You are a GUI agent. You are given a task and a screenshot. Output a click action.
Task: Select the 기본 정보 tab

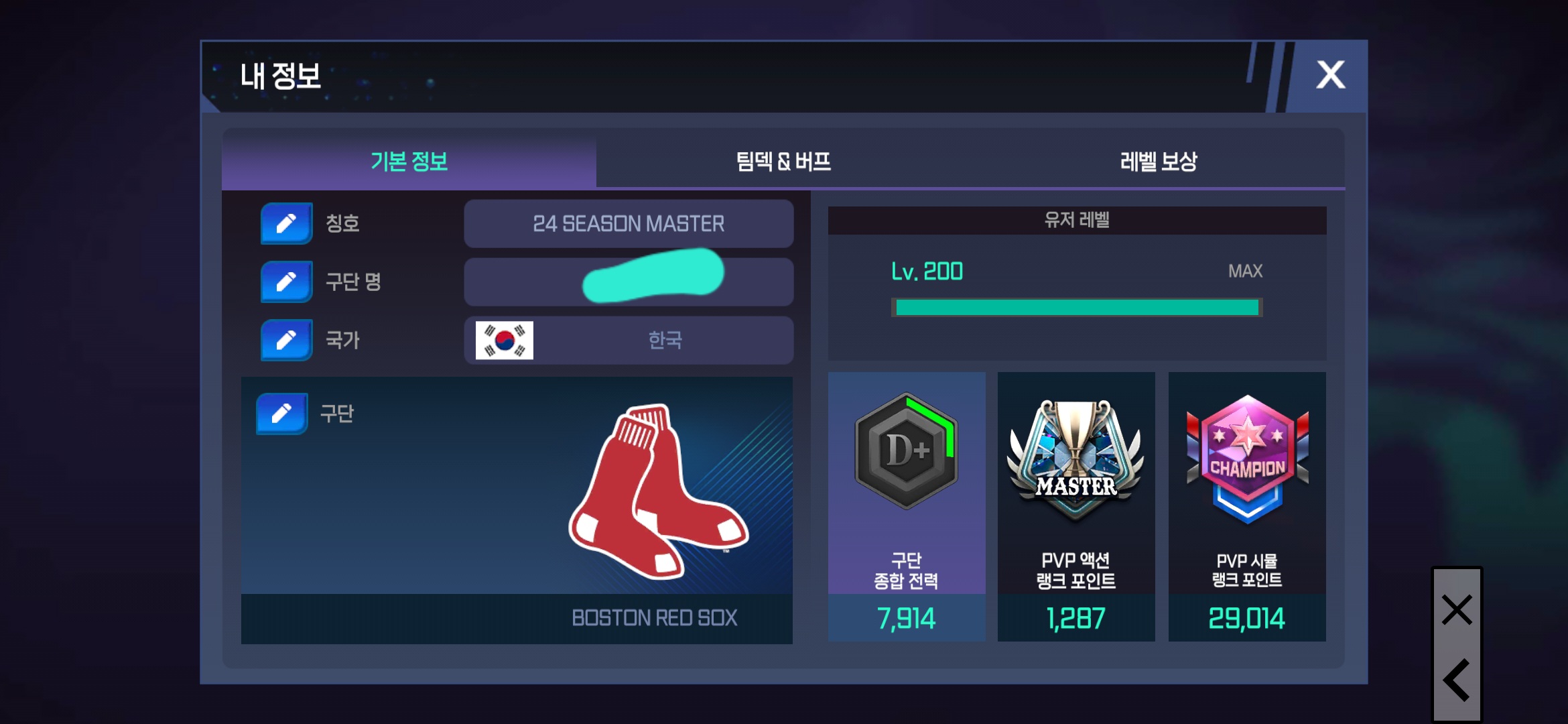pos(409,161)
